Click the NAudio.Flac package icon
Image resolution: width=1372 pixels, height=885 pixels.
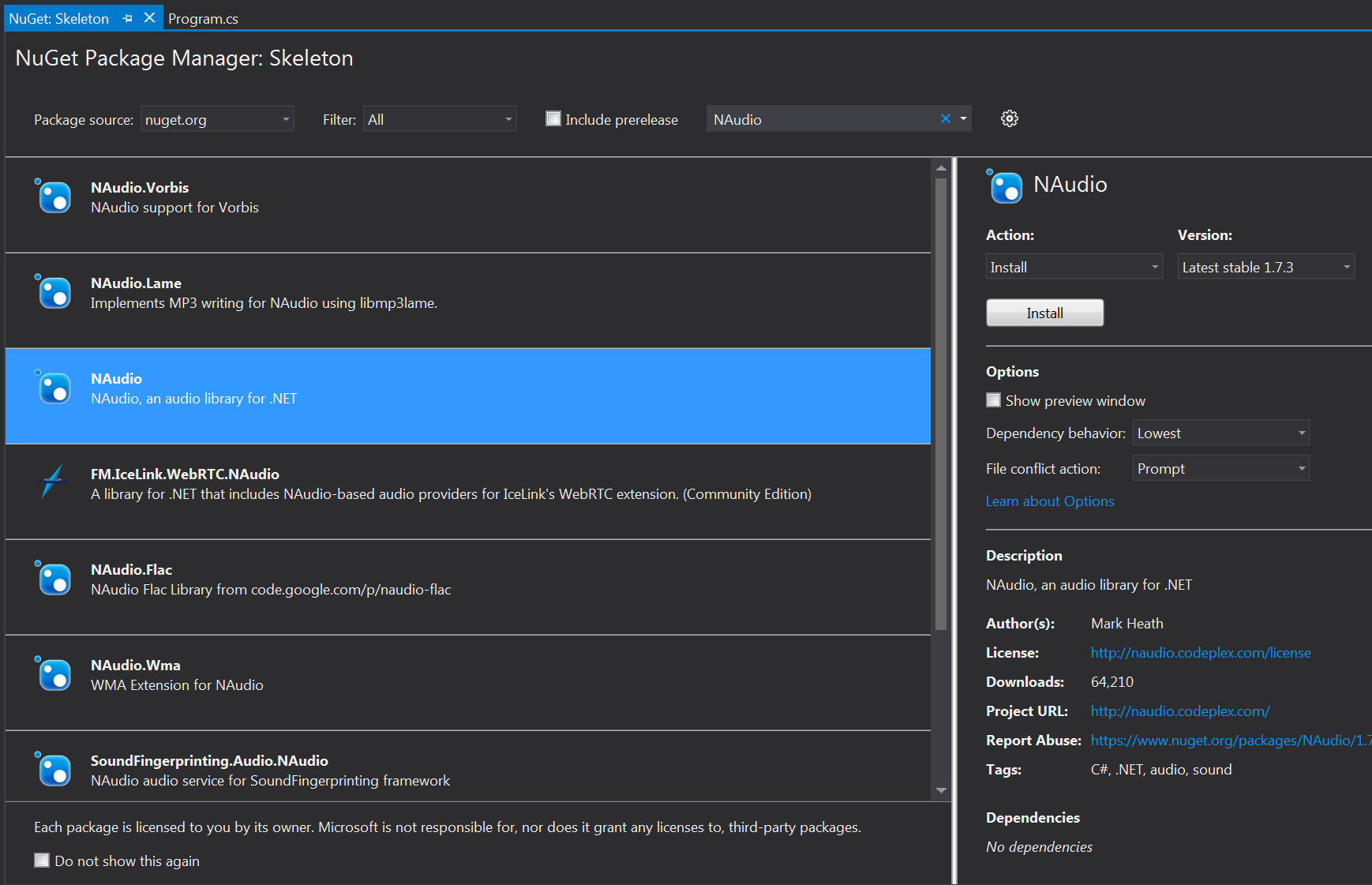[54, 579]
